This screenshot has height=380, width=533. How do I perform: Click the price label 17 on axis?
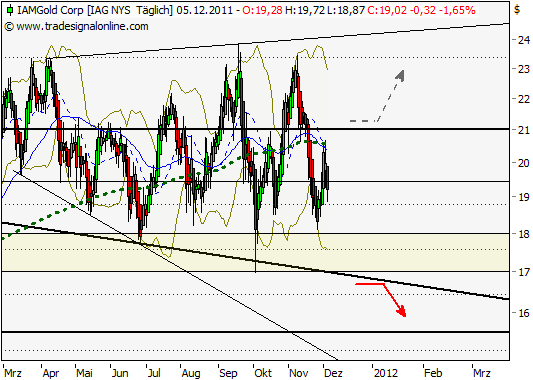(x=523, y=272)
